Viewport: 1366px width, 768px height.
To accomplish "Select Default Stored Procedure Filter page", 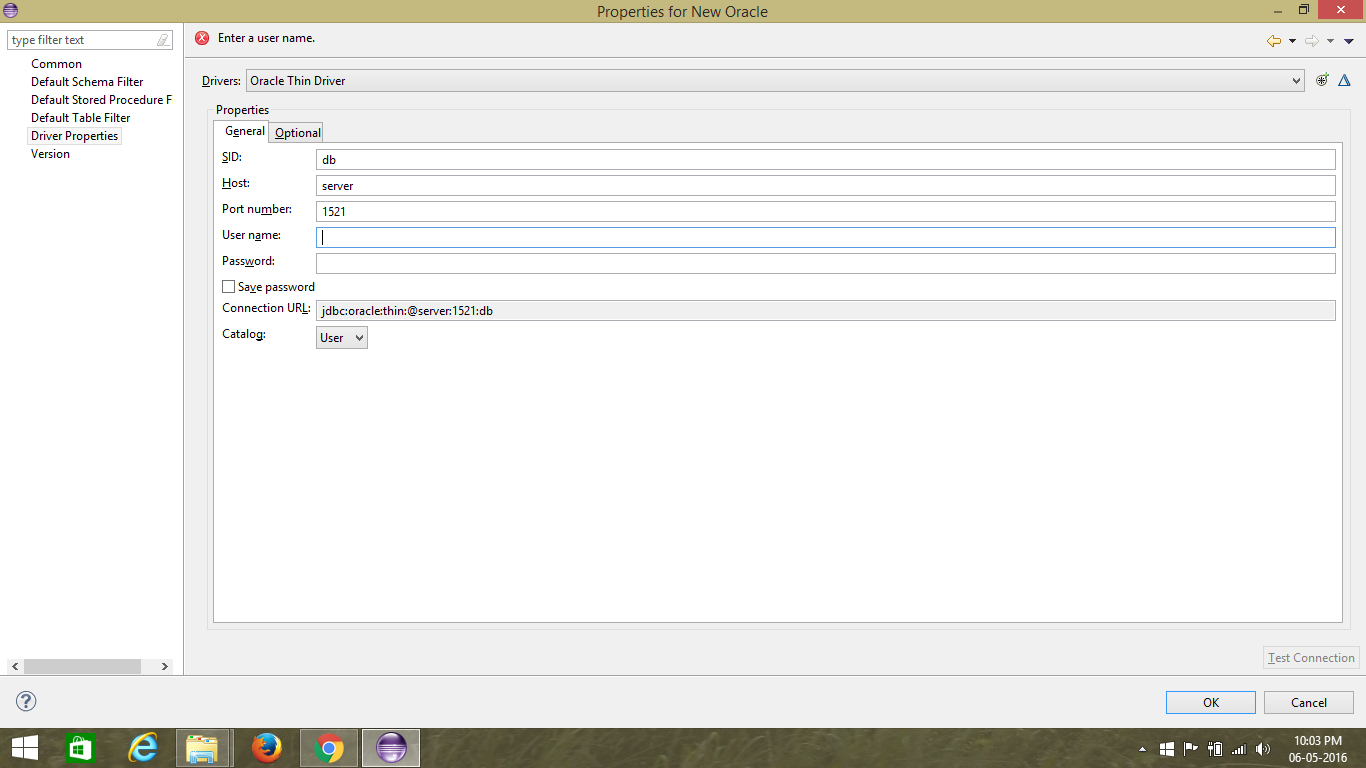I will click(101, 100).
